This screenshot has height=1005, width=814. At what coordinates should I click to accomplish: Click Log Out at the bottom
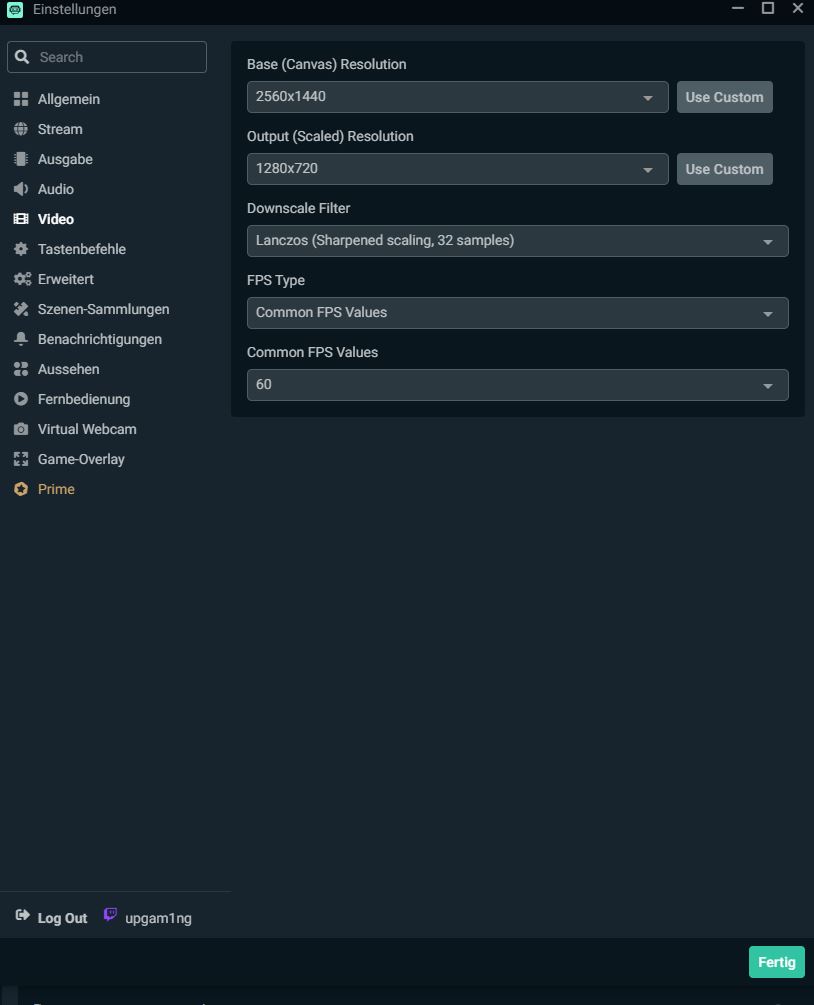point(62,917)
